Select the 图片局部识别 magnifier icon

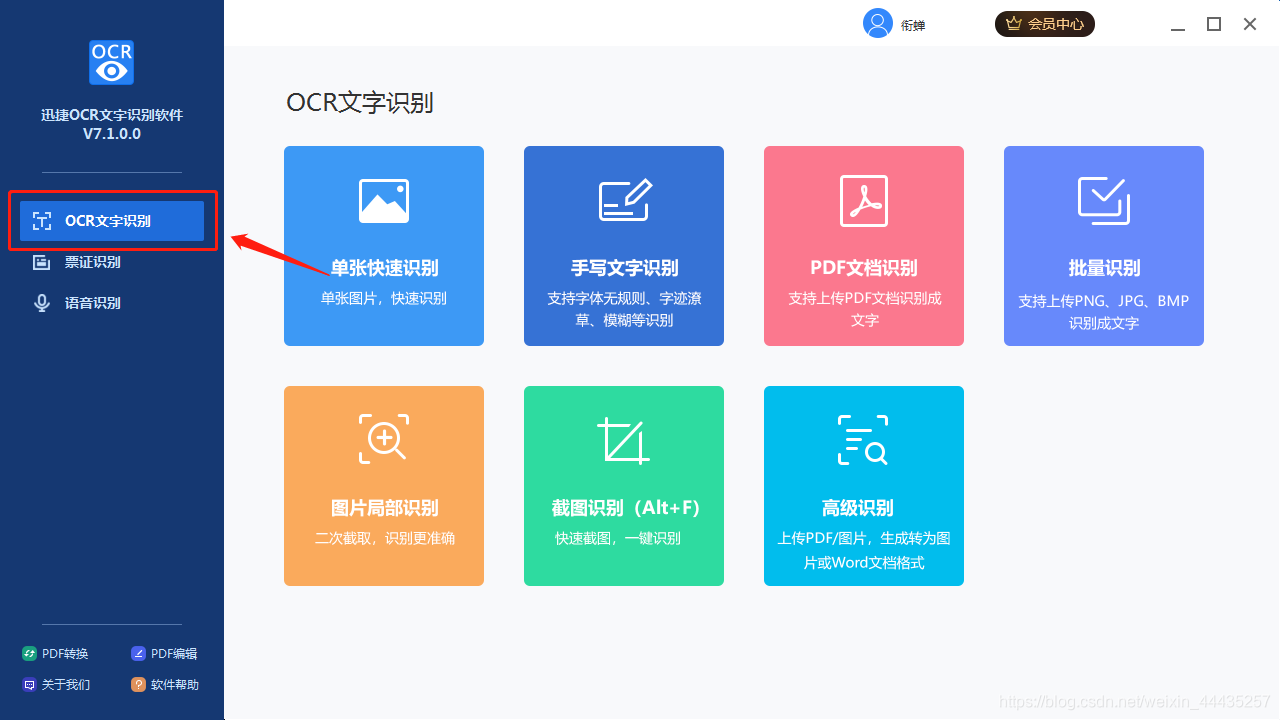click(x=383, y=439)
